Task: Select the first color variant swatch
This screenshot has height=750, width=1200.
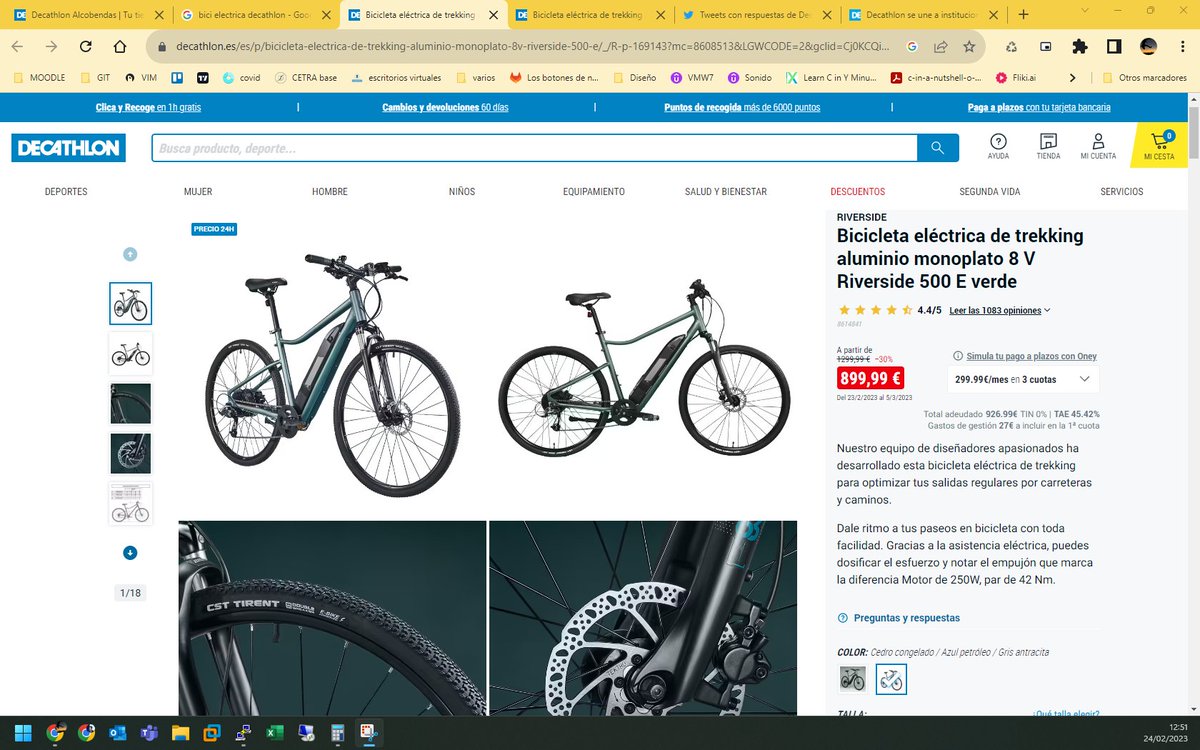Action: point(852,679)
